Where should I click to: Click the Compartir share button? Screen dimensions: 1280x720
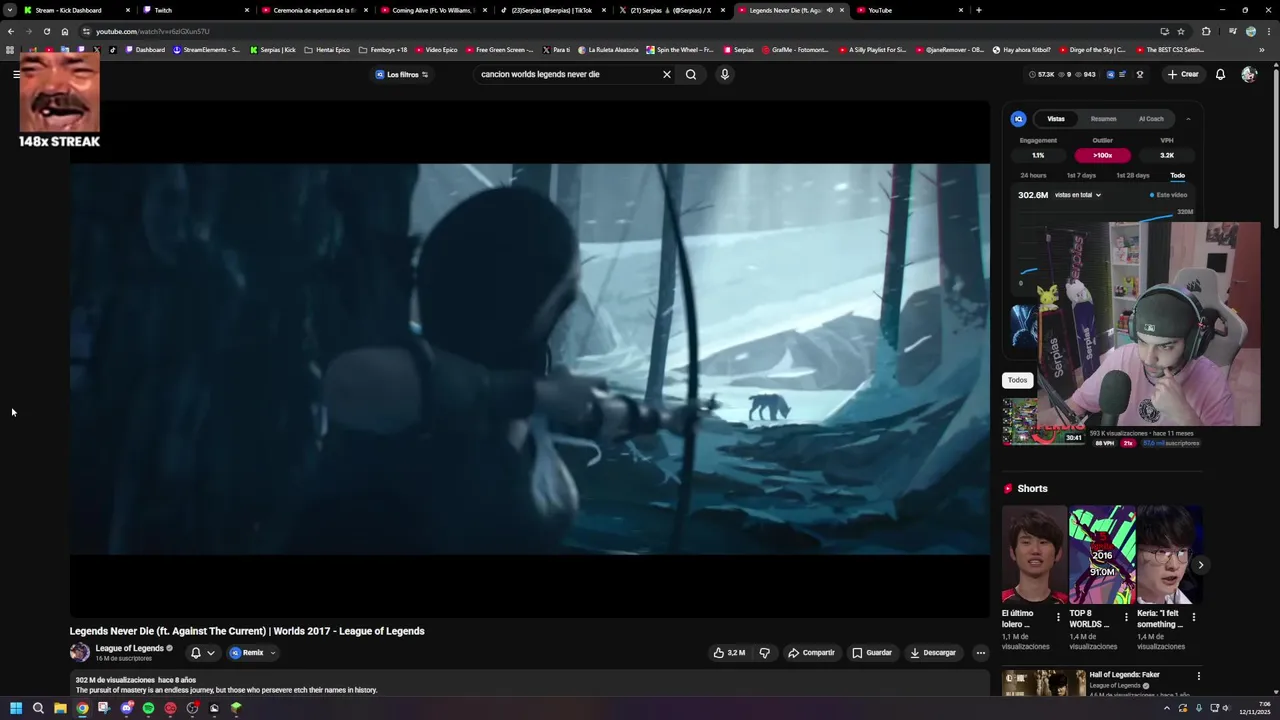811,653
